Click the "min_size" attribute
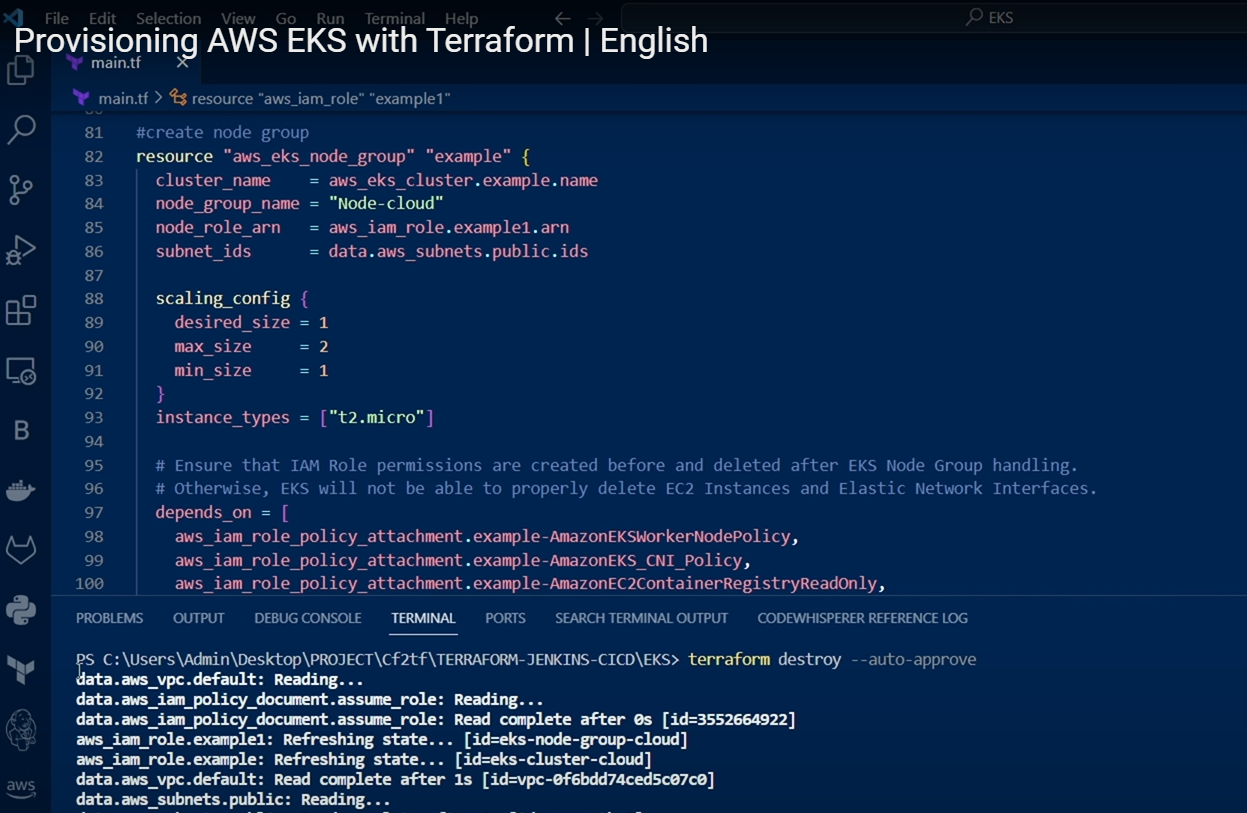Viewport: 1247px width, 813px height. pyautogui.click(x=213, y=370)
